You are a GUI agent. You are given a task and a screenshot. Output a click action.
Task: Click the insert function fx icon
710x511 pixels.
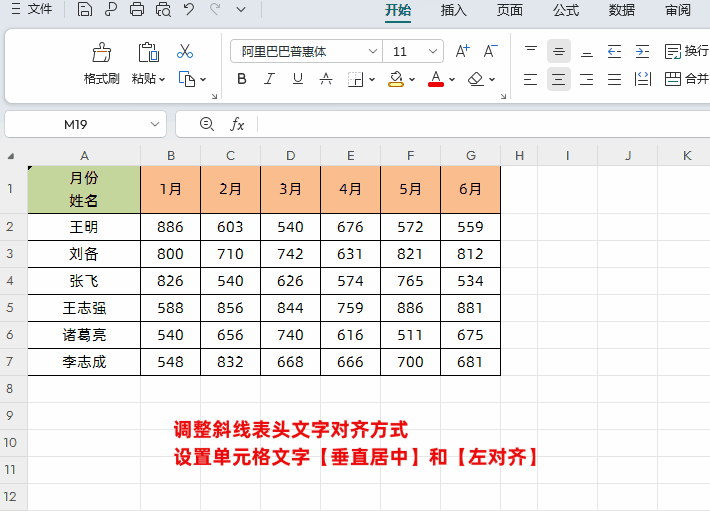coord(237,124)
